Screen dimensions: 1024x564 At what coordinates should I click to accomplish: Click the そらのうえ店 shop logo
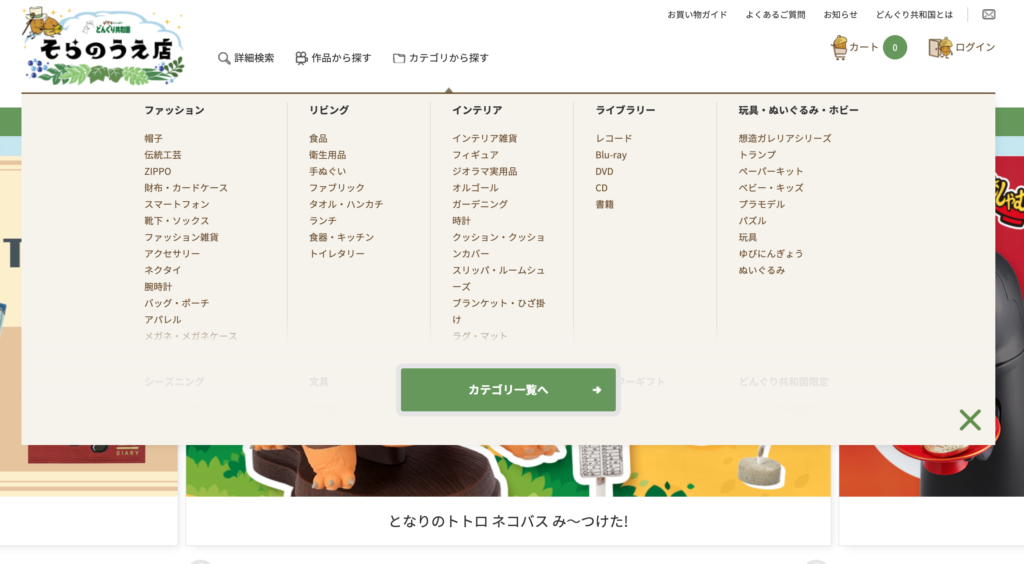[x=104, y=47]
